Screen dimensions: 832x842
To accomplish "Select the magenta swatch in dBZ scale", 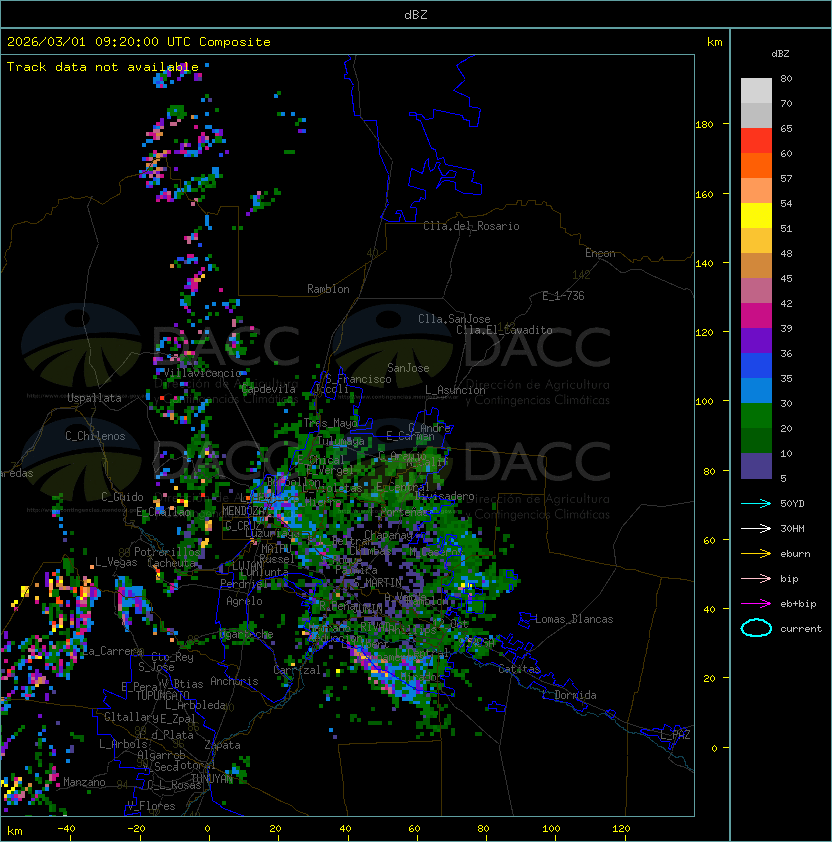I will (x=756, y=316).
